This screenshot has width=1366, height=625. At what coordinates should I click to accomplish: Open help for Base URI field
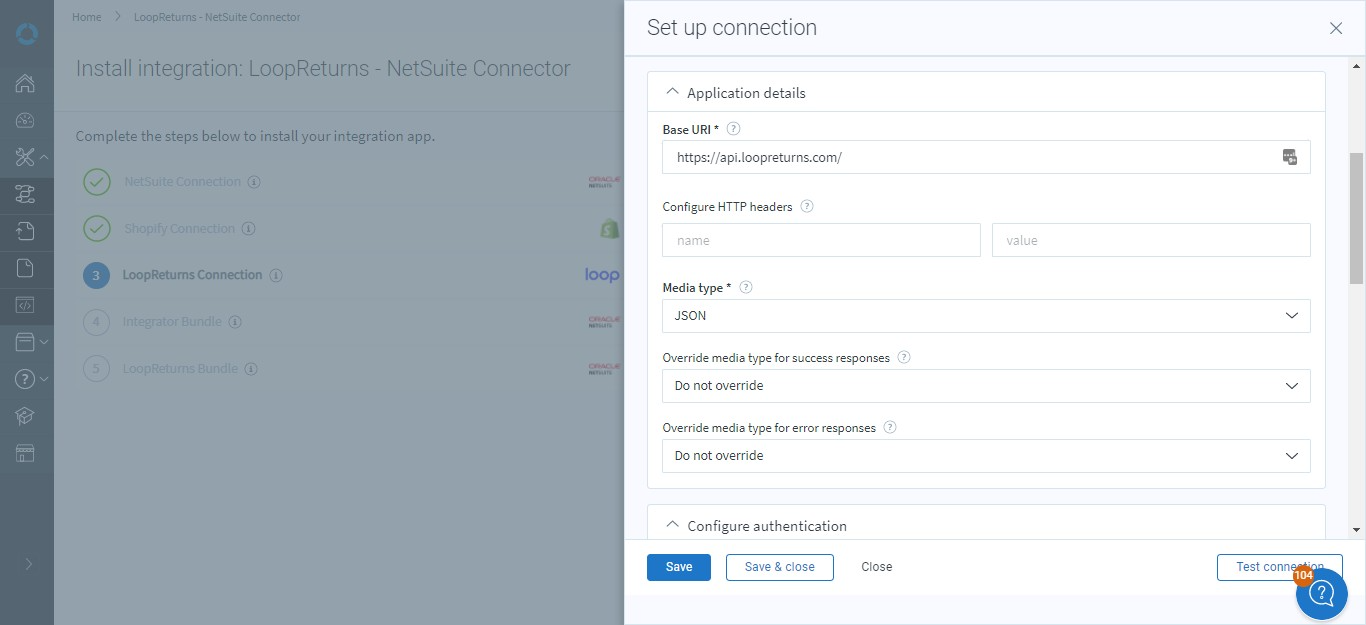tap(734, 129)
